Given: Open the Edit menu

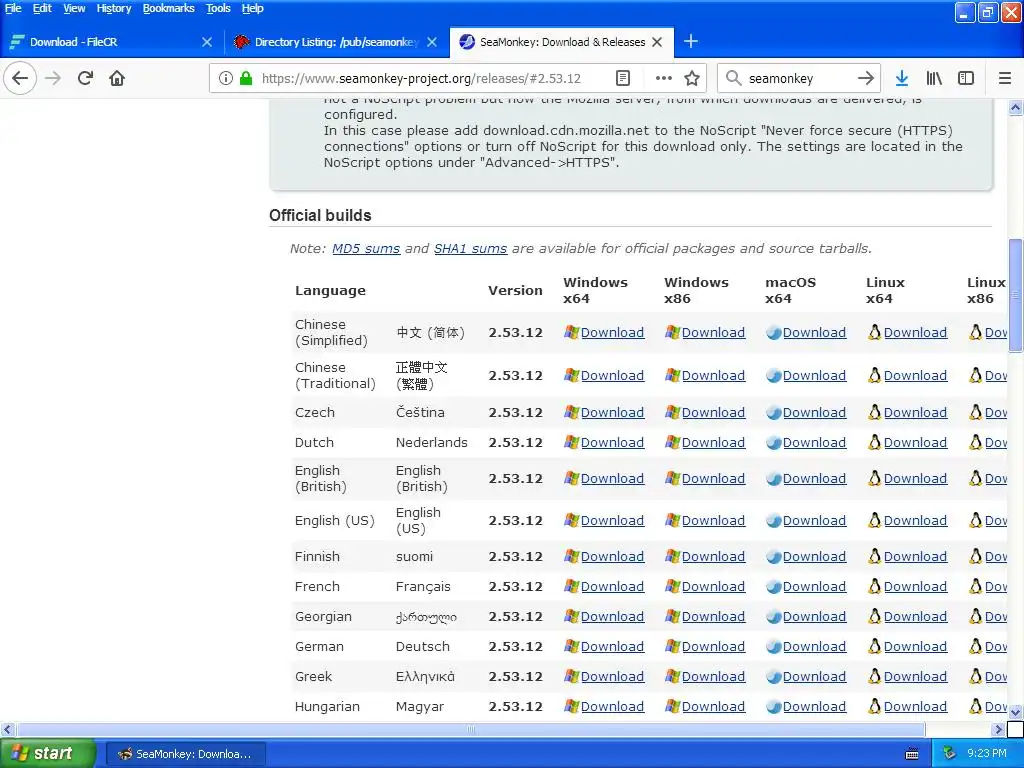Looking at the screenshot, I should [x=42, y=8].
